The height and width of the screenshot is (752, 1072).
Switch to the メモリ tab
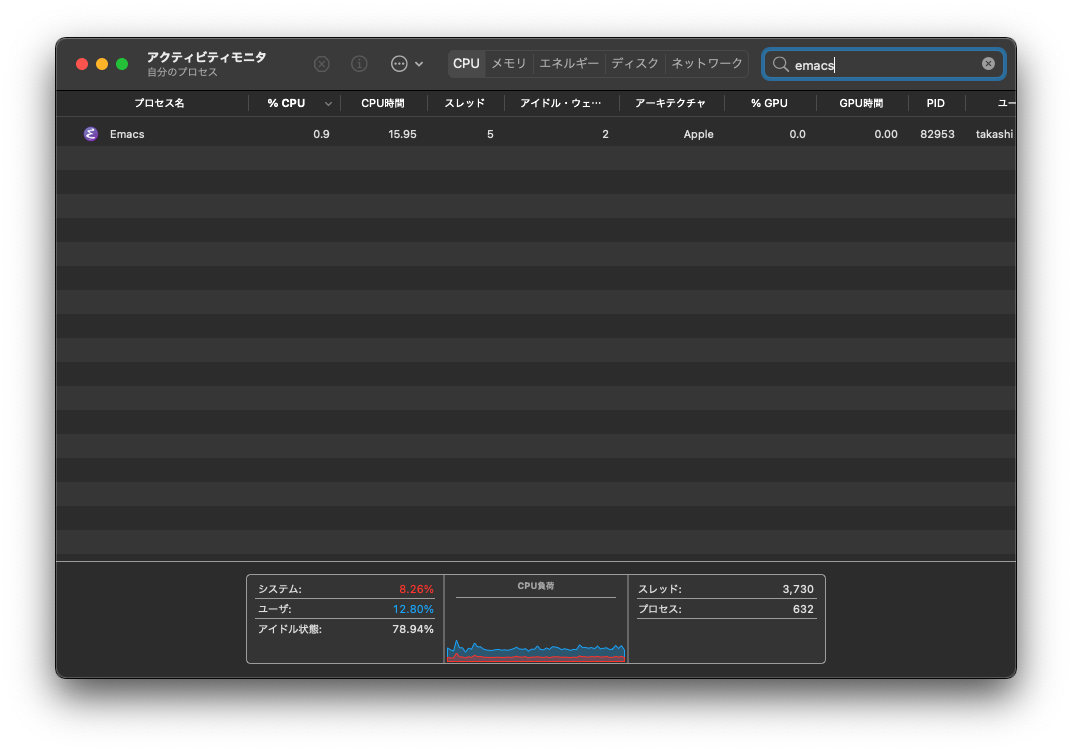(x=508, y=62)
